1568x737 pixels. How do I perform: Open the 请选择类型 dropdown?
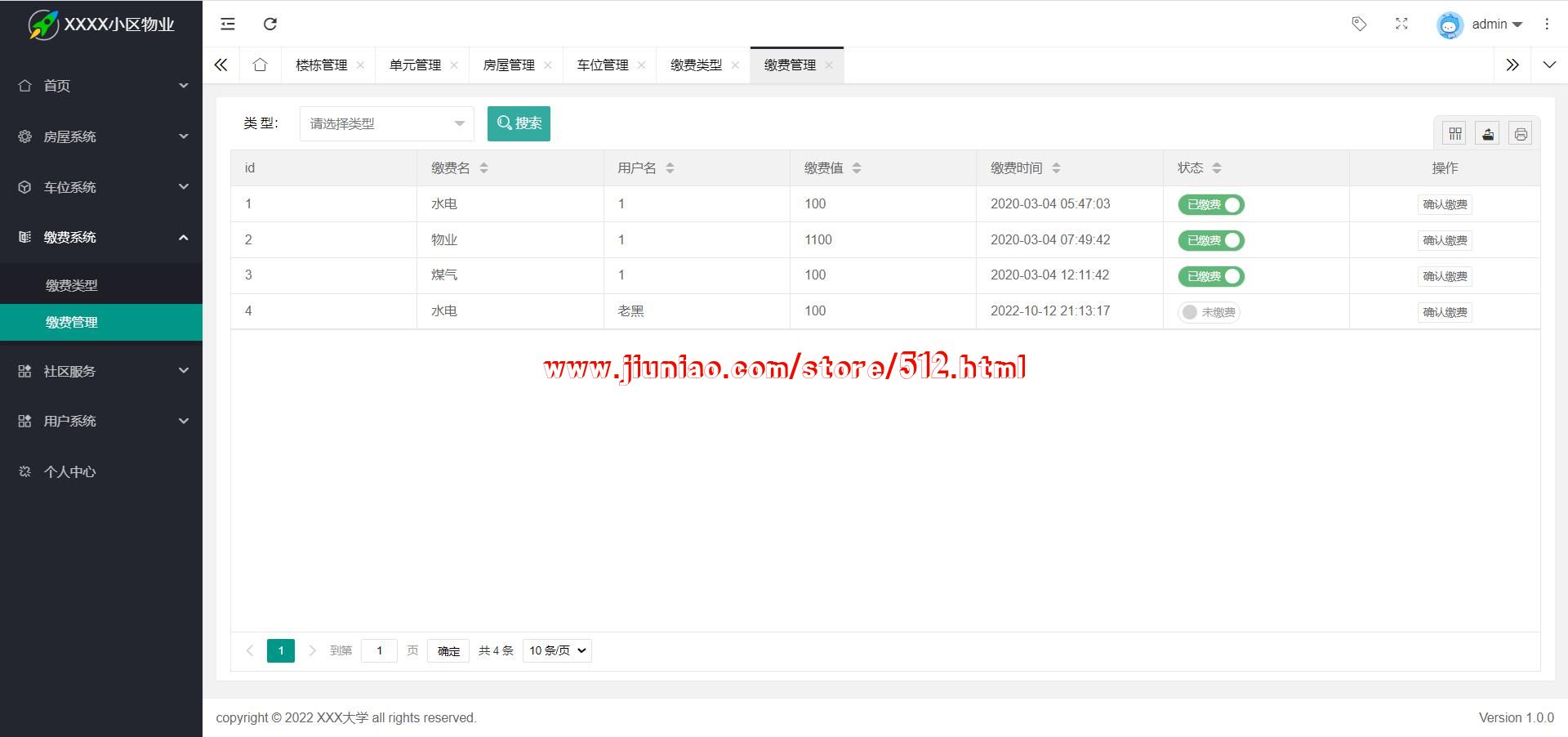(x=386, y=123)
